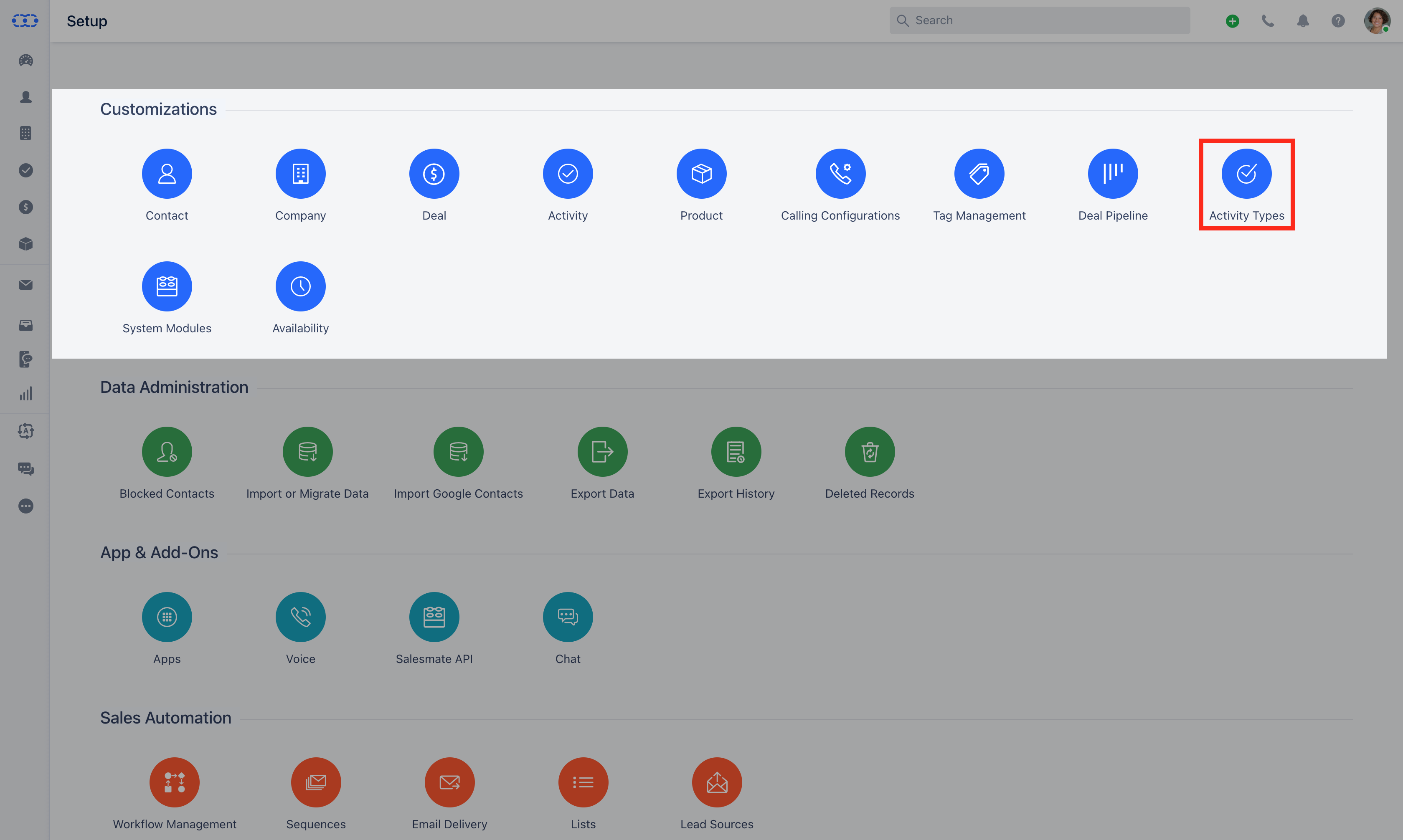This screenshot has height=840, width=1403.
Task: Open the sidebar automation gear icon
Action: click(x=25, y=431)
